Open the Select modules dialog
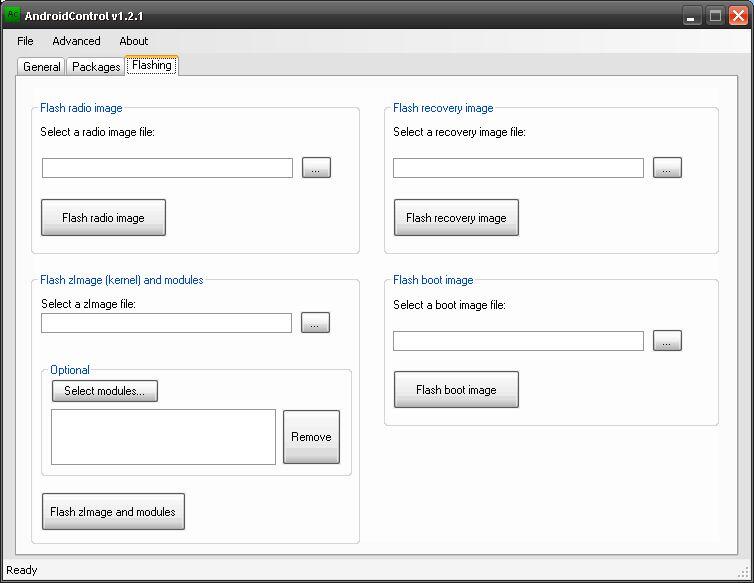The height and width of the screenshot is (583, 754). coord(105,391)
